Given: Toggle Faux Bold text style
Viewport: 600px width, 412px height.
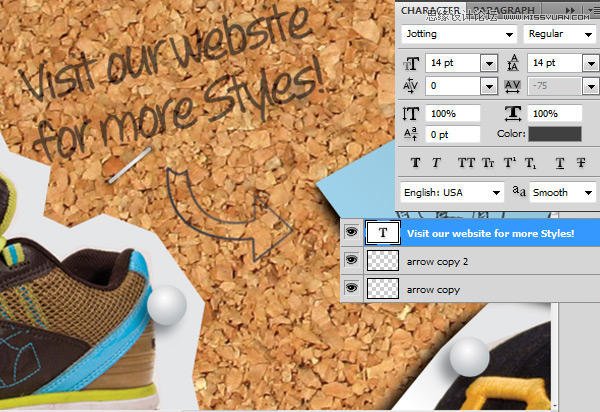Looking at the screenshot, I should click(416, 163).
